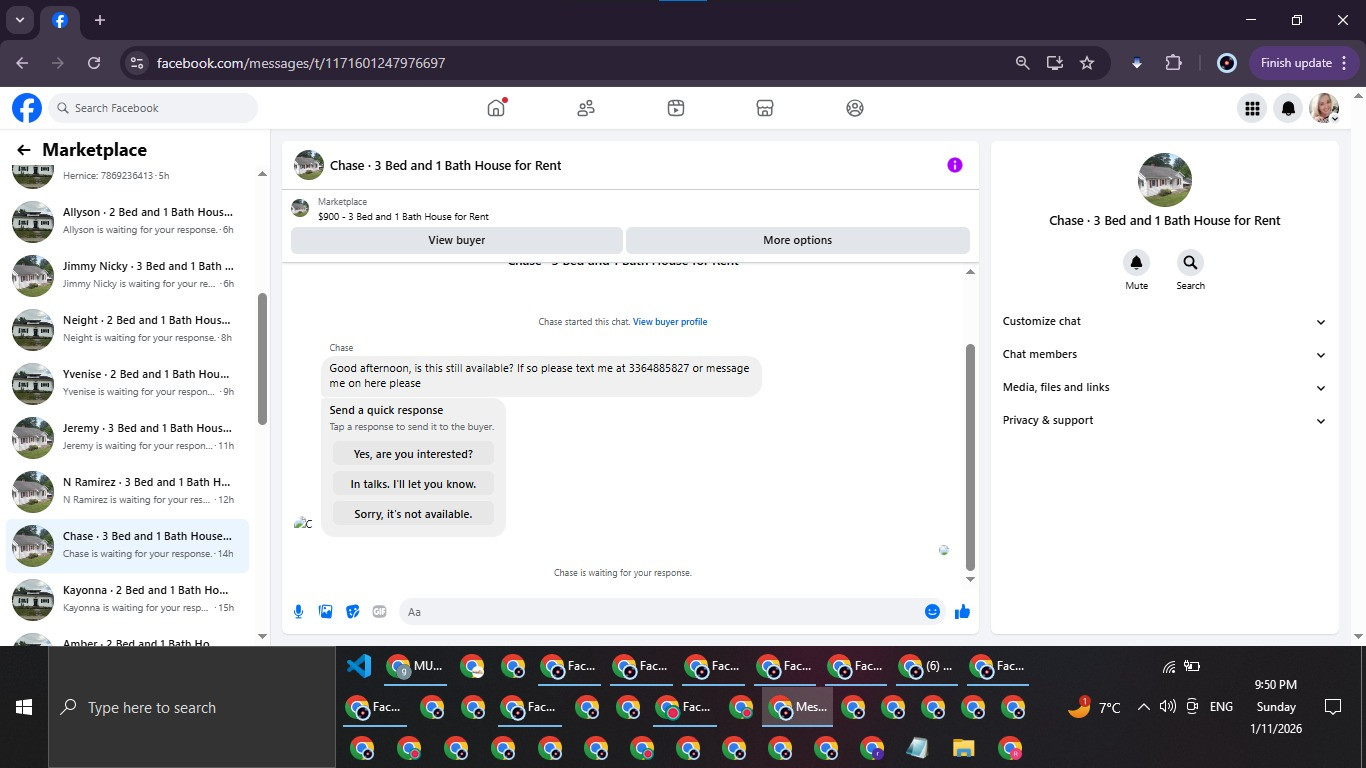Image resolution: width=1366 pixels, height=768 pixels.
Task: Open the View buyer profile link
Action: click(670, 322)
